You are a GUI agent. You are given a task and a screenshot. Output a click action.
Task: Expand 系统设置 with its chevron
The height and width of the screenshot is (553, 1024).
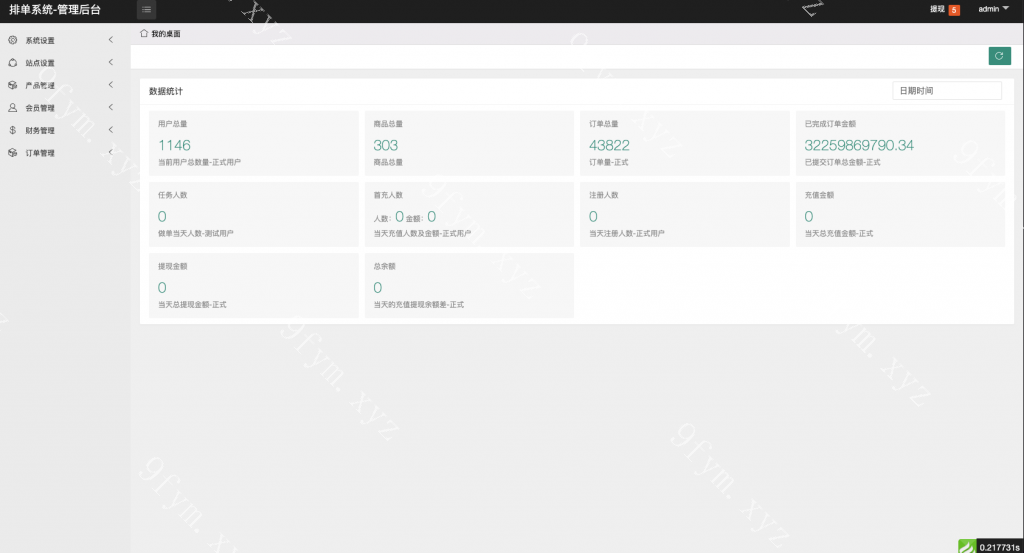(x=111, y=40)
